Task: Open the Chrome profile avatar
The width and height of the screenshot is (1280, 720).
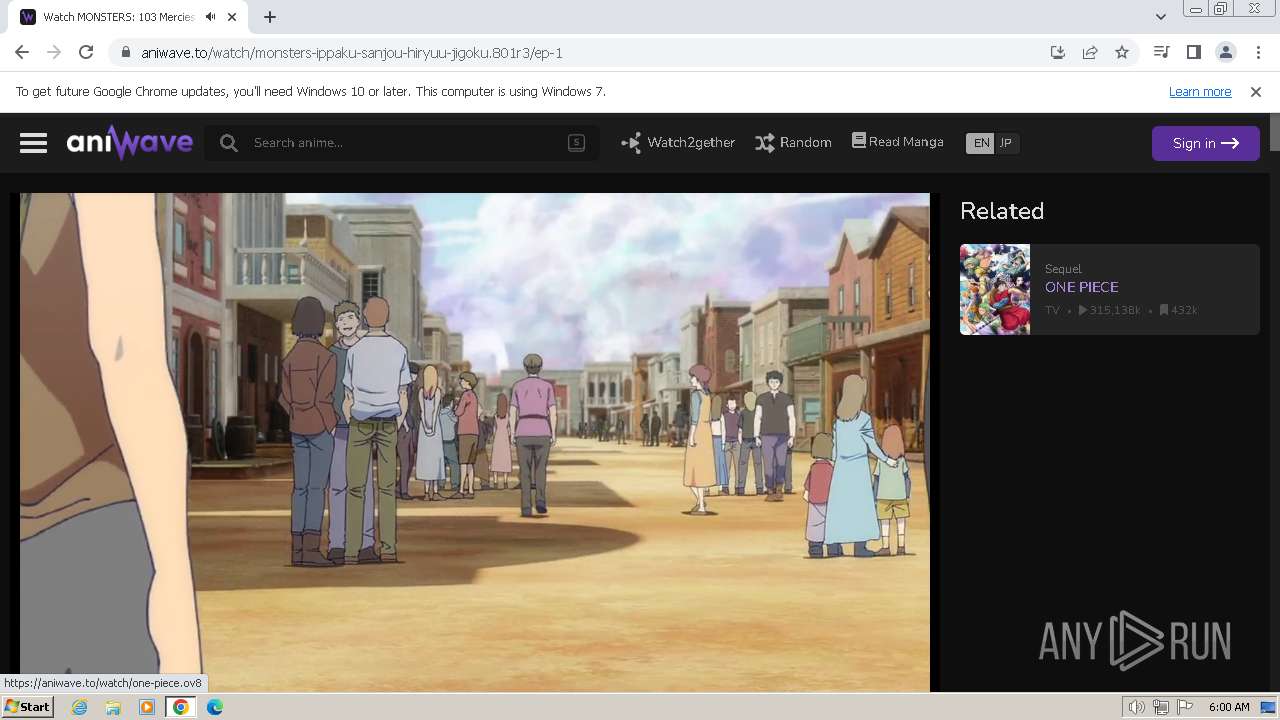Action: pyautogui.click(x=1225, y=52)
